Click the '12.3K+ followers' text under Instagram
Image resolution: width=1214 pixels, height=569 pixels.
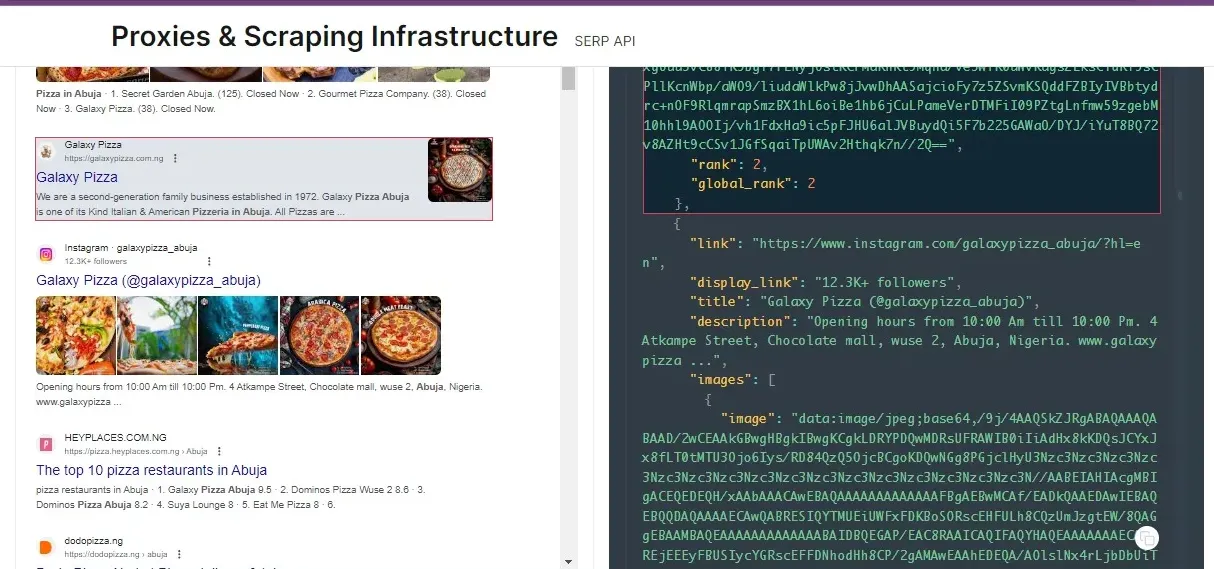[x=96, y=261]
